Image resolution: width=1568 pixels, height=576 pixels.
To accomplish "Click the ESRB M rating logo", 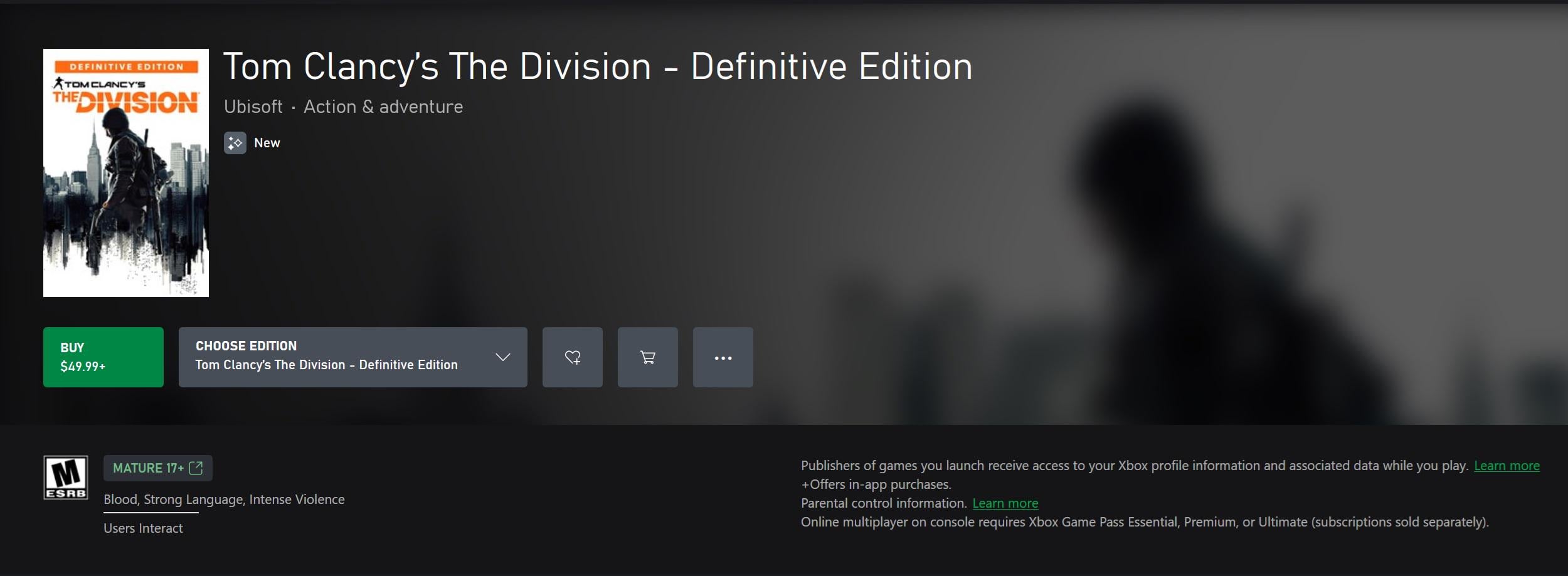I will pyautogui.click(x=66, y=478).
